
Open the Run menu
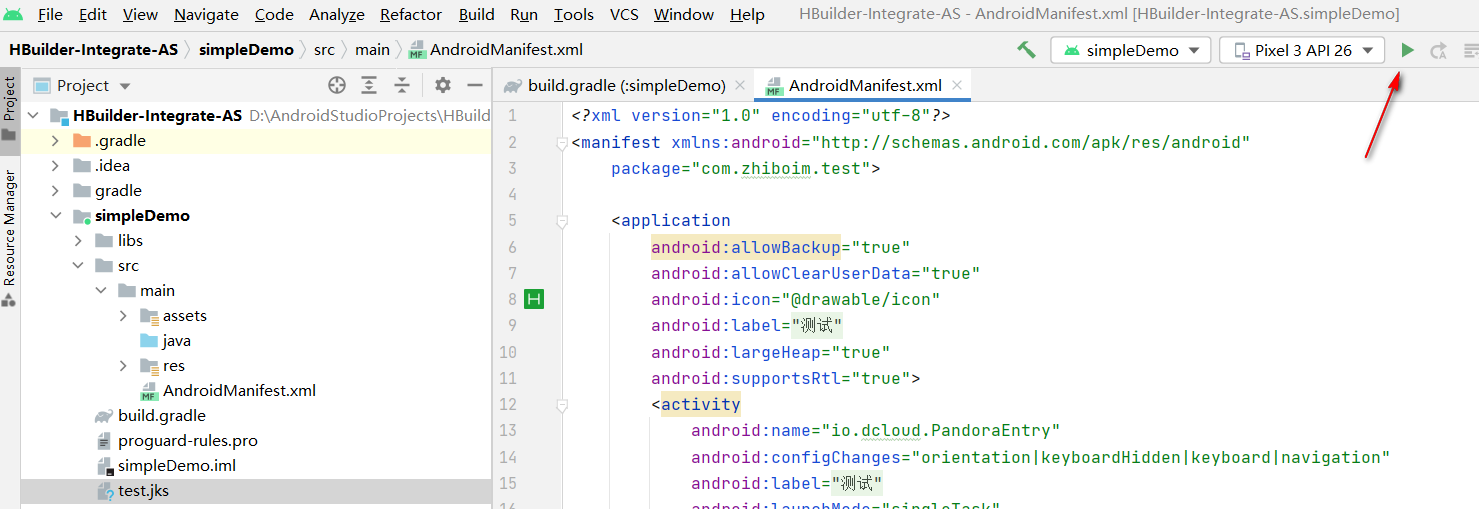[524, 14]
